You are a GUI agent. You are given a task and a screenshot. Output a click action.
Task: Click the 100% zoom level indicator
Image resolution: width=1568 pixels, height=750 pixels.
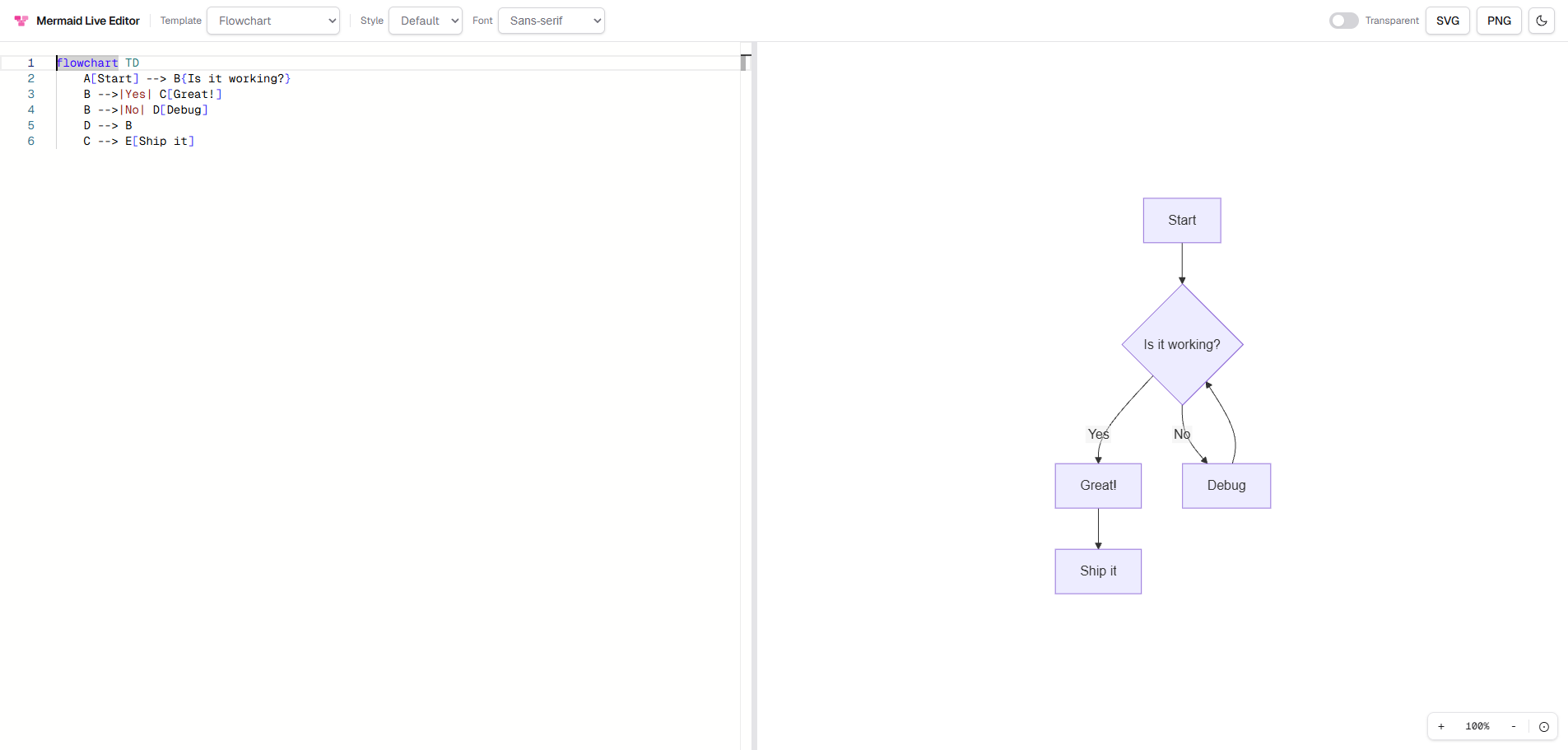coord(1477,726)
